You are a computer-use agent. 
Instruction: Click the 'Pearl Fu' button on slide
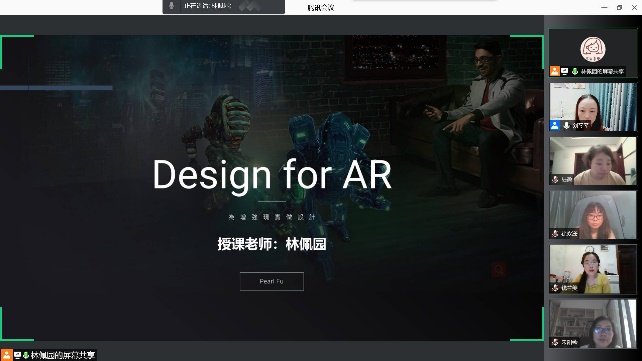pos(272,281)
